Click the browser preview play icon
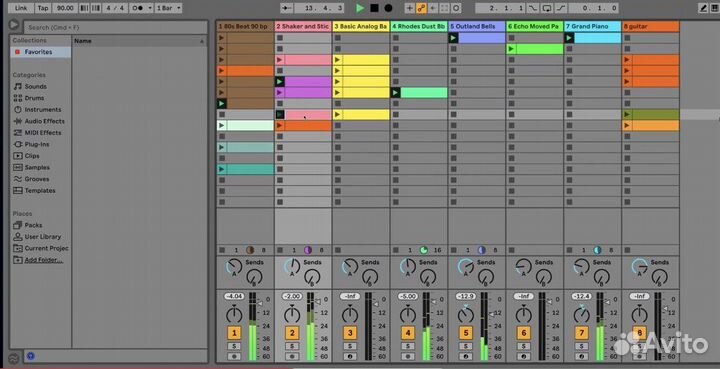This screenshot has width=720, height=369. (14, 25)
